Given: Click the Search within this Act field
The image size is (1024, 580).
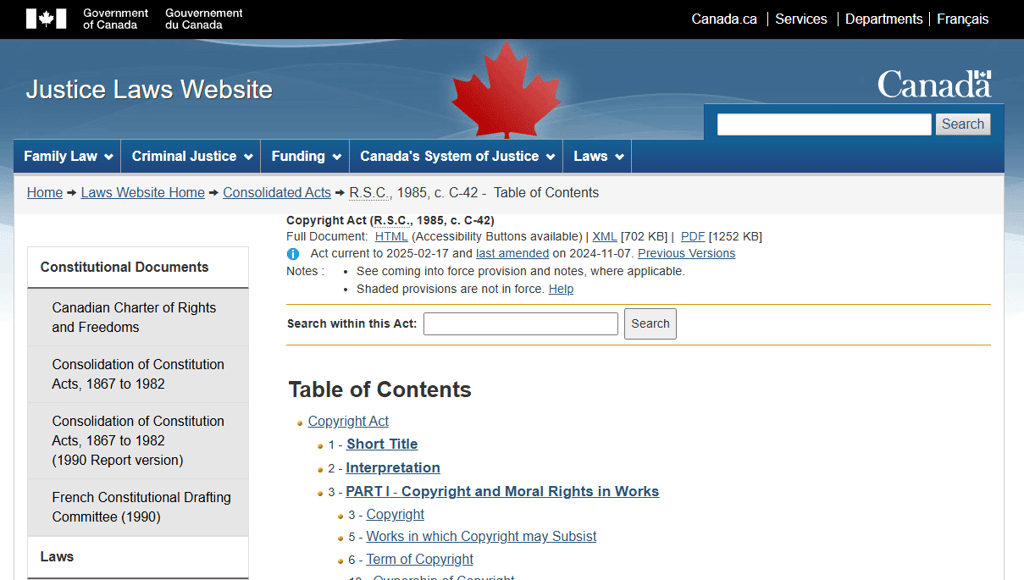Looking at the screenshot, I should [x=520, y=324].
